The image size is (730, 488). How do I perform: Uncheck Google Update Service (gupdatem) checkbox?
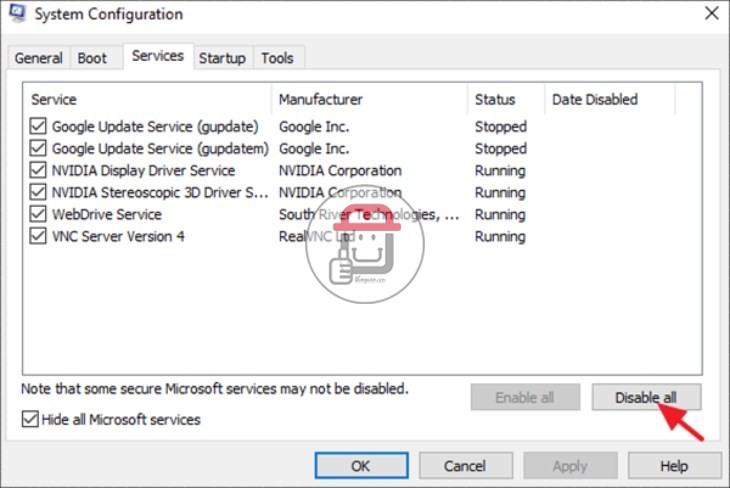pos(38,148)
